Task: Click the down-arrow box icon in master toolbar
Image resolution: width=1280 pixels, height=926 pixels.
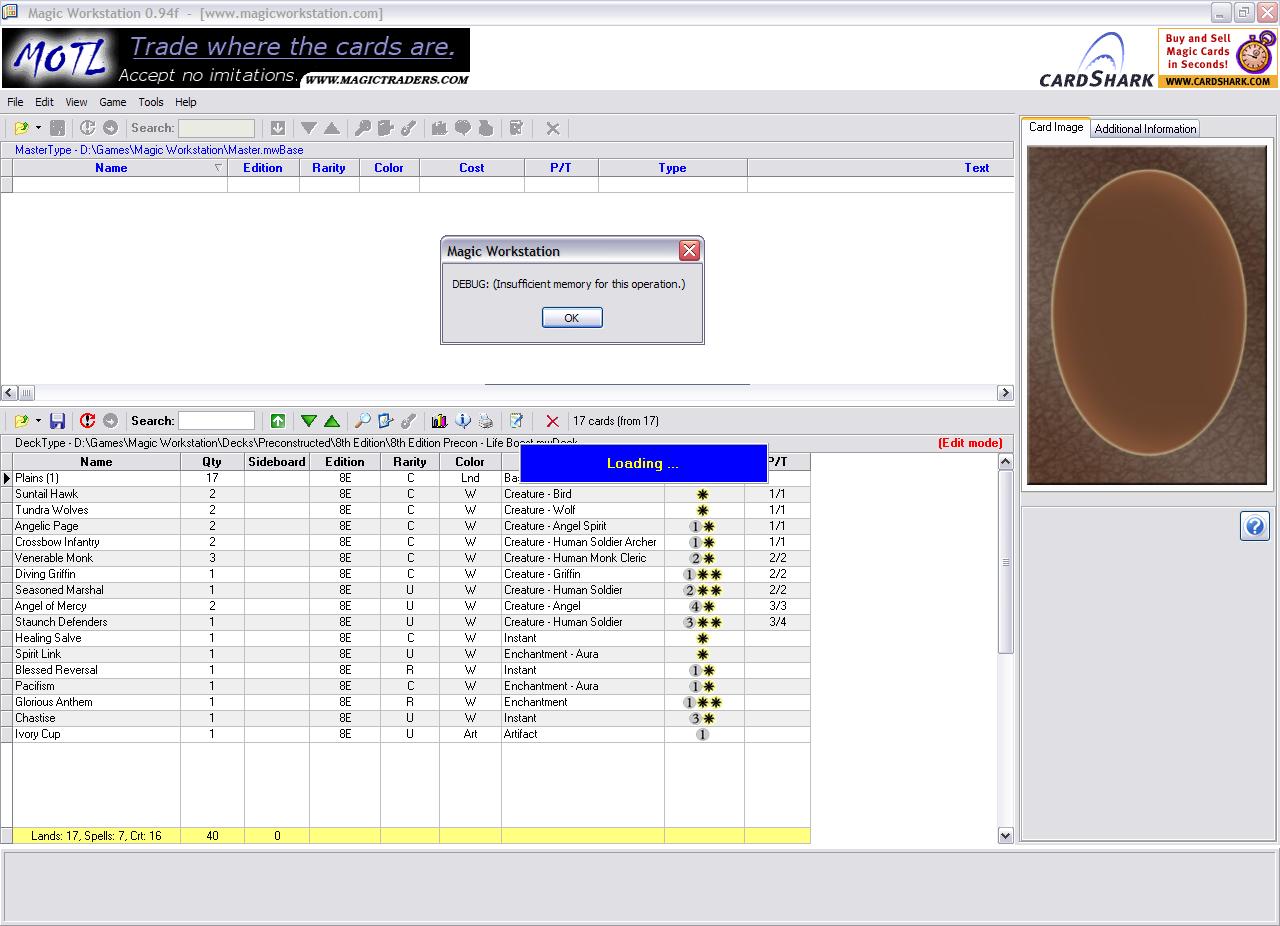Action: [278, 128]
